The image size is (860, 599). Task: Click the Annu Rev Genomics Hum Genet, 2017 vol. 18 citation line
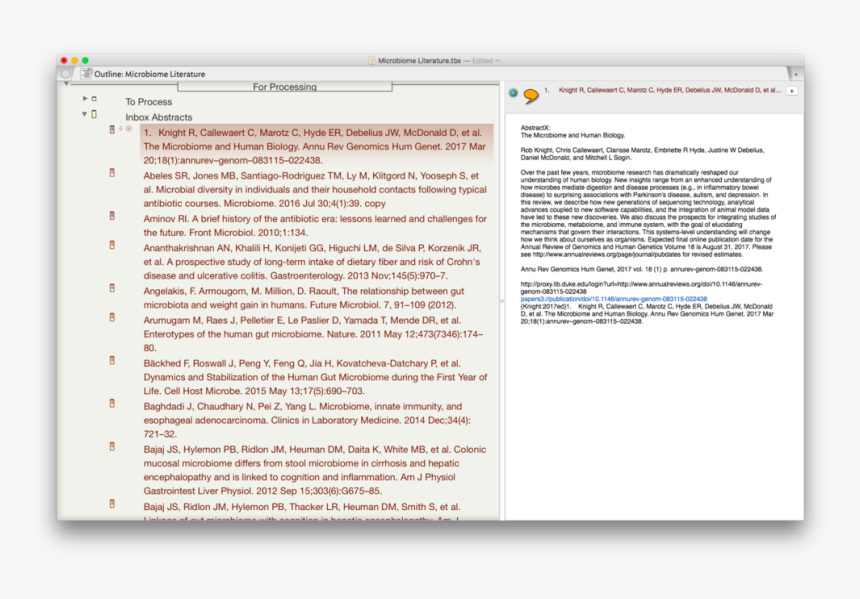tap(641, 269)
